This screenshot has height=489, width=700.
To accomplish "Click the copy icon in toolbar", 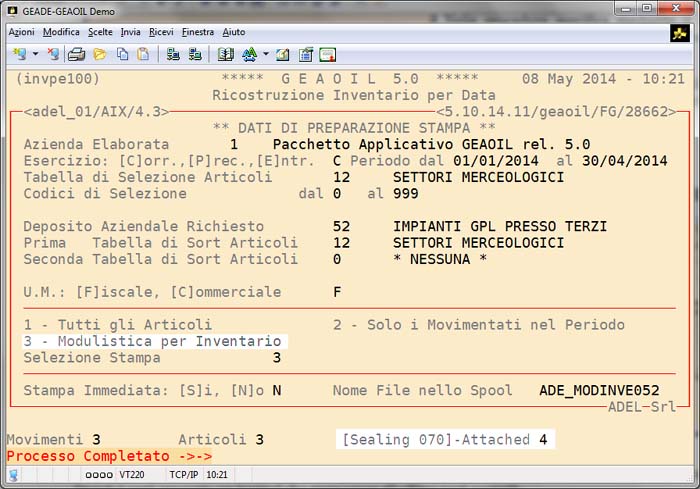I will (122, 54).
